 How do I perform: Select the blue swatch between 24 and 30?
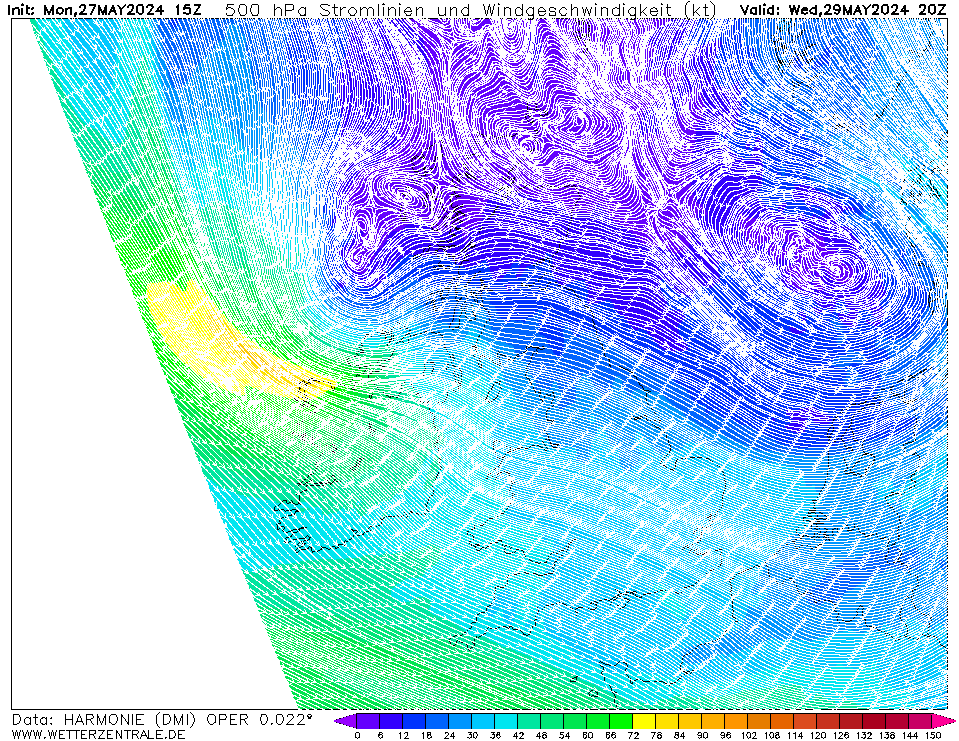(461, 721)
